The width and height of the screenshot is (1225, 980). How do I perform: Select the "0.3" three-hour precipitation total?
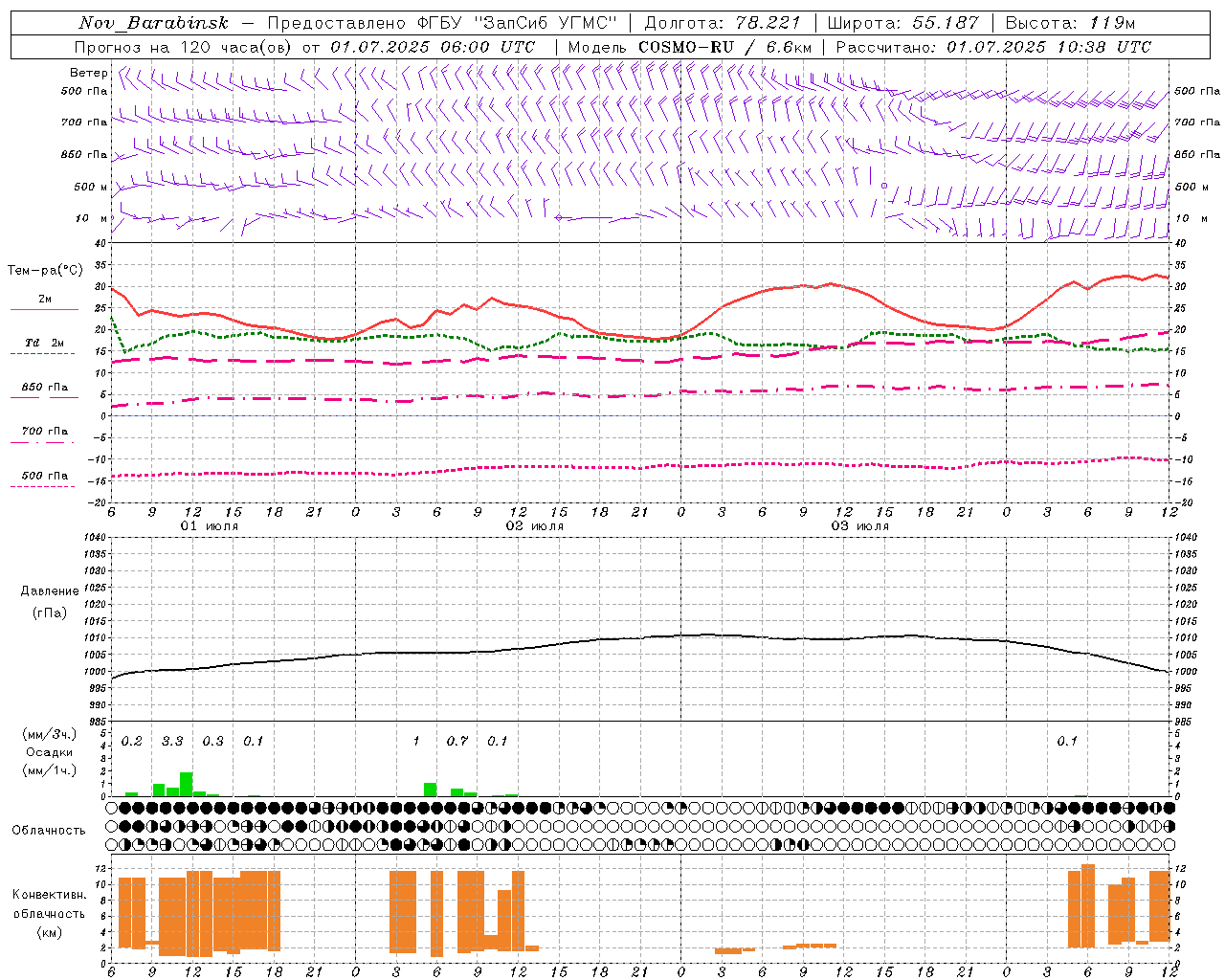[212, 741]
